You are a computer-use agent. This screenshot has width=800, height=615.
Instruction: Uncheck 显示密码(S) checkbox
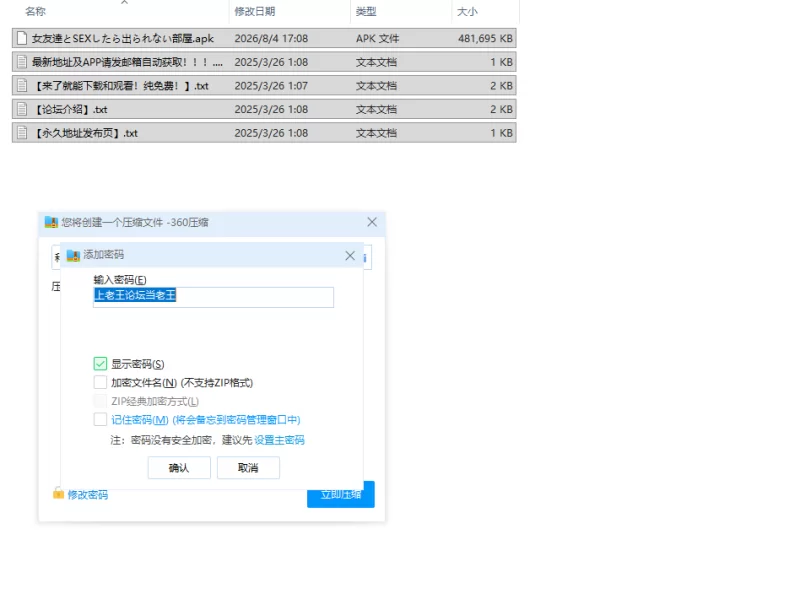pos(100,363)
